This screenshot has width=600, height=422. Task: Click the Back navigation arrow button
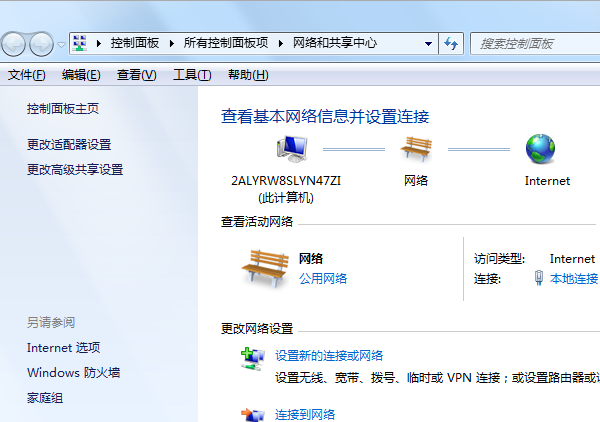(x=14, y=44)
